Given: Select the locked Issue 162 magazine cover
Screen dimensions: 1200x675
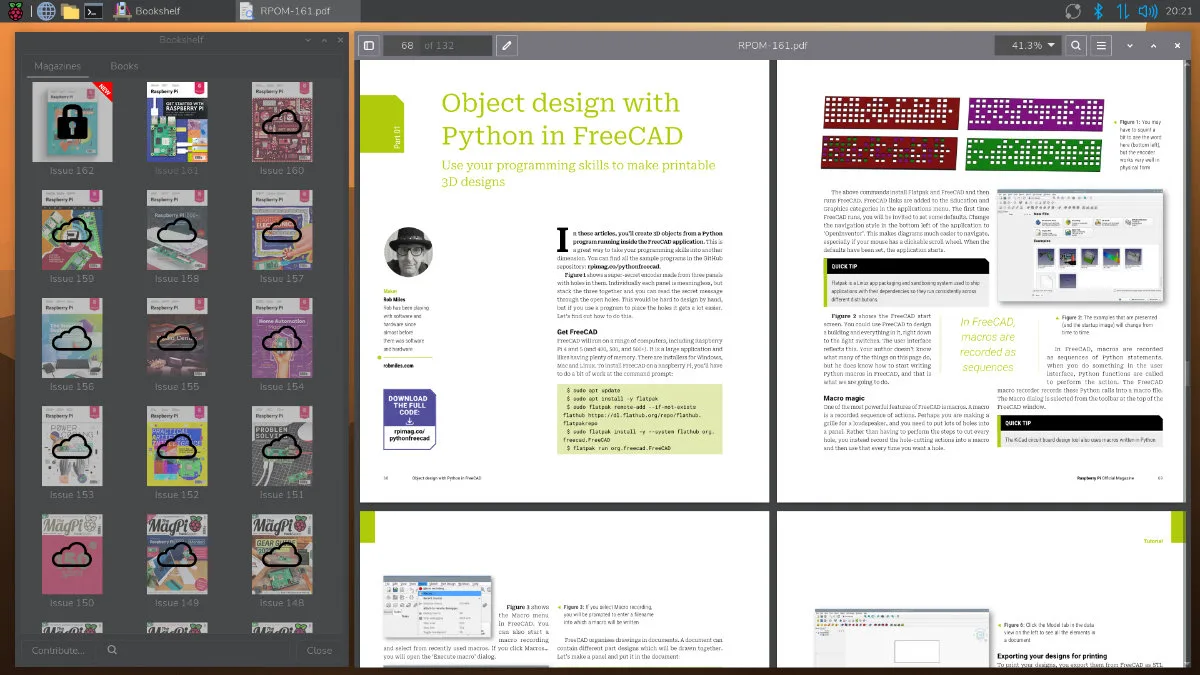Looking at the screenshot, I should (x=72, y=122).
